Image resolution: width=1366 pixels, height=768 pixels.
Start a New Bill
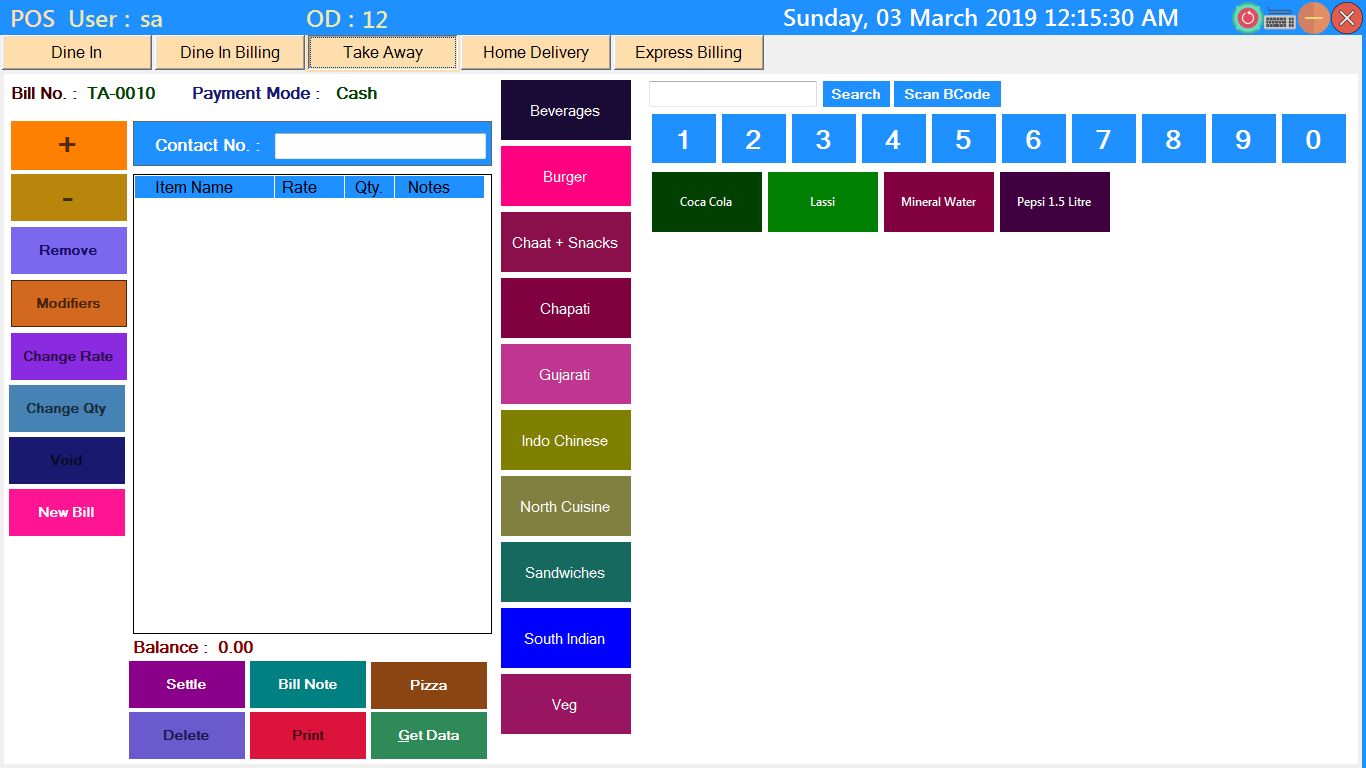[67, 512]
